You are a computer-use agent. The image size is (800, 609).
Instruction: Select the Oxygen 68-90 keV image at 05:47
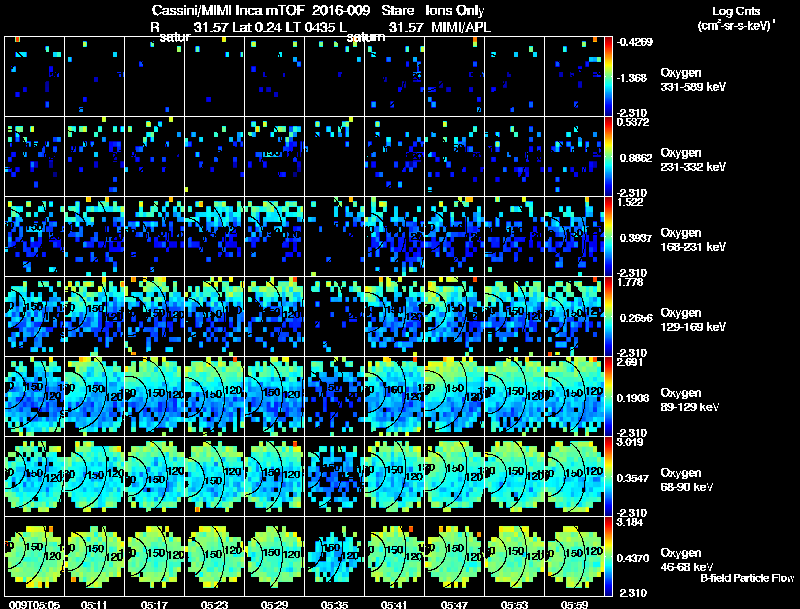(x=455, y=476)
